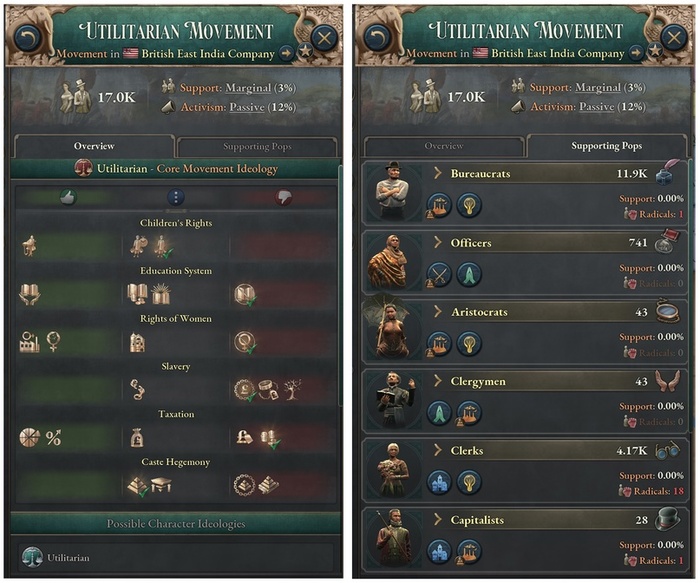This screenshot has width=700, height=583.
Task: Click the Bureaucrats pop portrait
Action: click(x=392, y=192)
